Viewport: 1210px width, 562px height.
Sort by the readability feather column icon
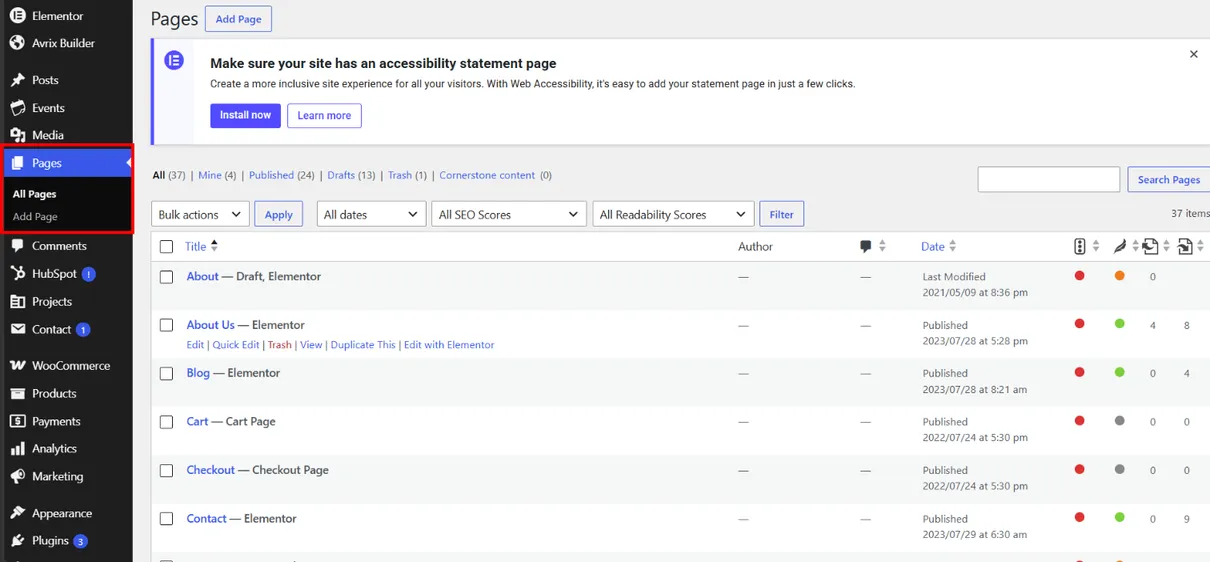tap(1120, 246)
